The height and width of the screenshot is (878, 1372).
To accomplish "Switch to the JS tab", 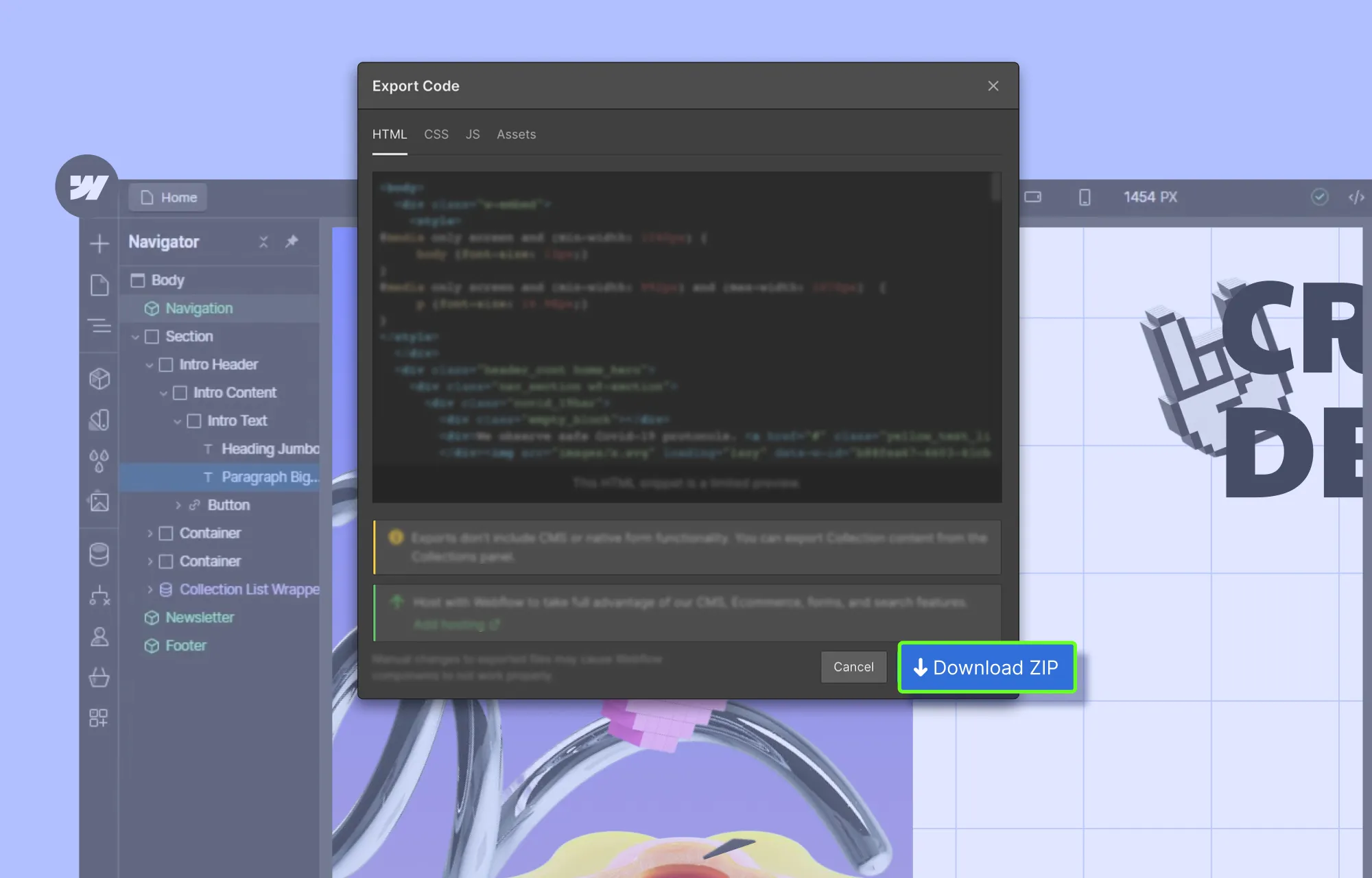I will [472, 134].
